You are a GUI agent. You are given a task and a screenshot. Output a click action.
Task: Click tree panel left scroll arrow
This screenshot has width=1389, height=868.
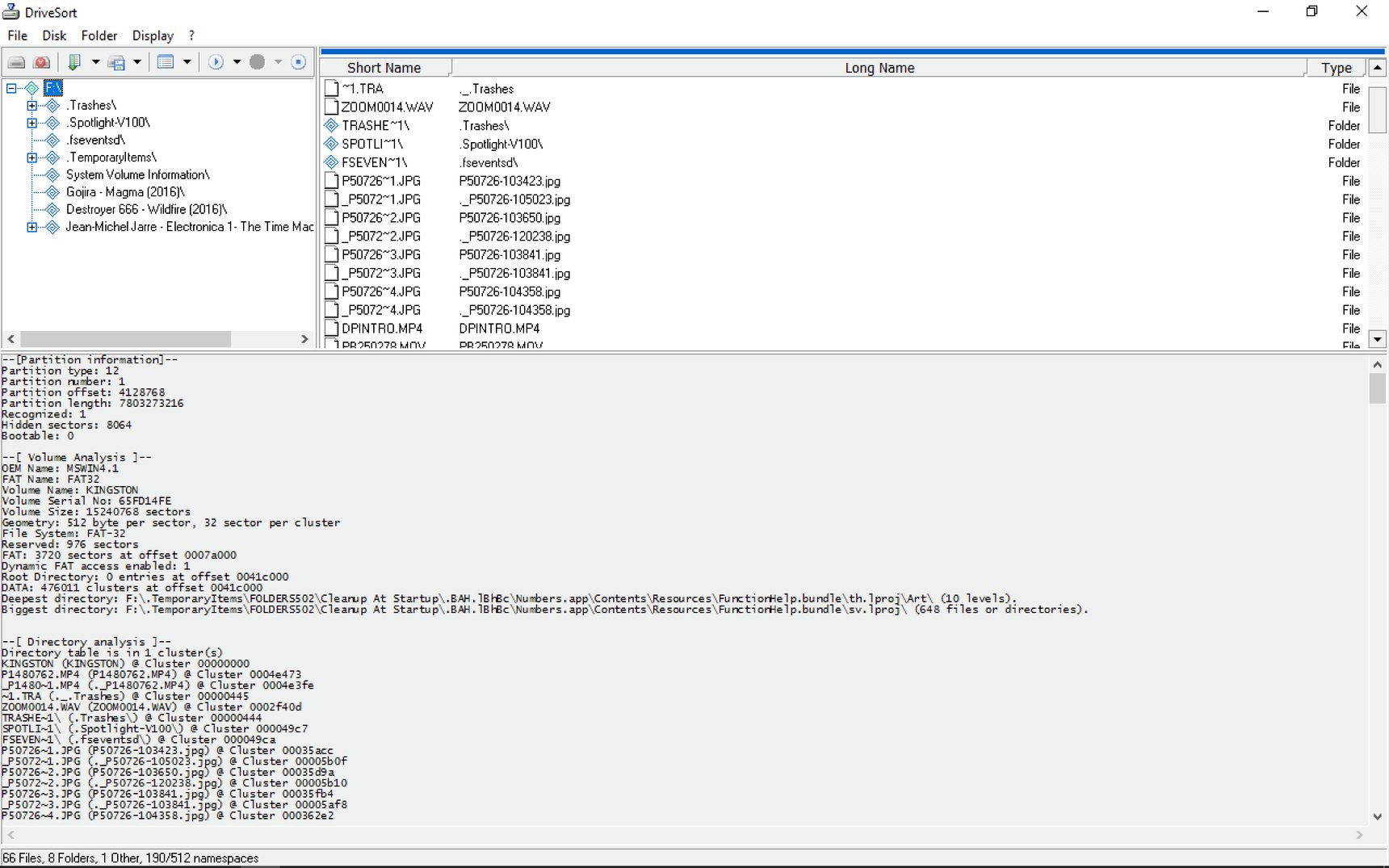click(x=11, y=339)
